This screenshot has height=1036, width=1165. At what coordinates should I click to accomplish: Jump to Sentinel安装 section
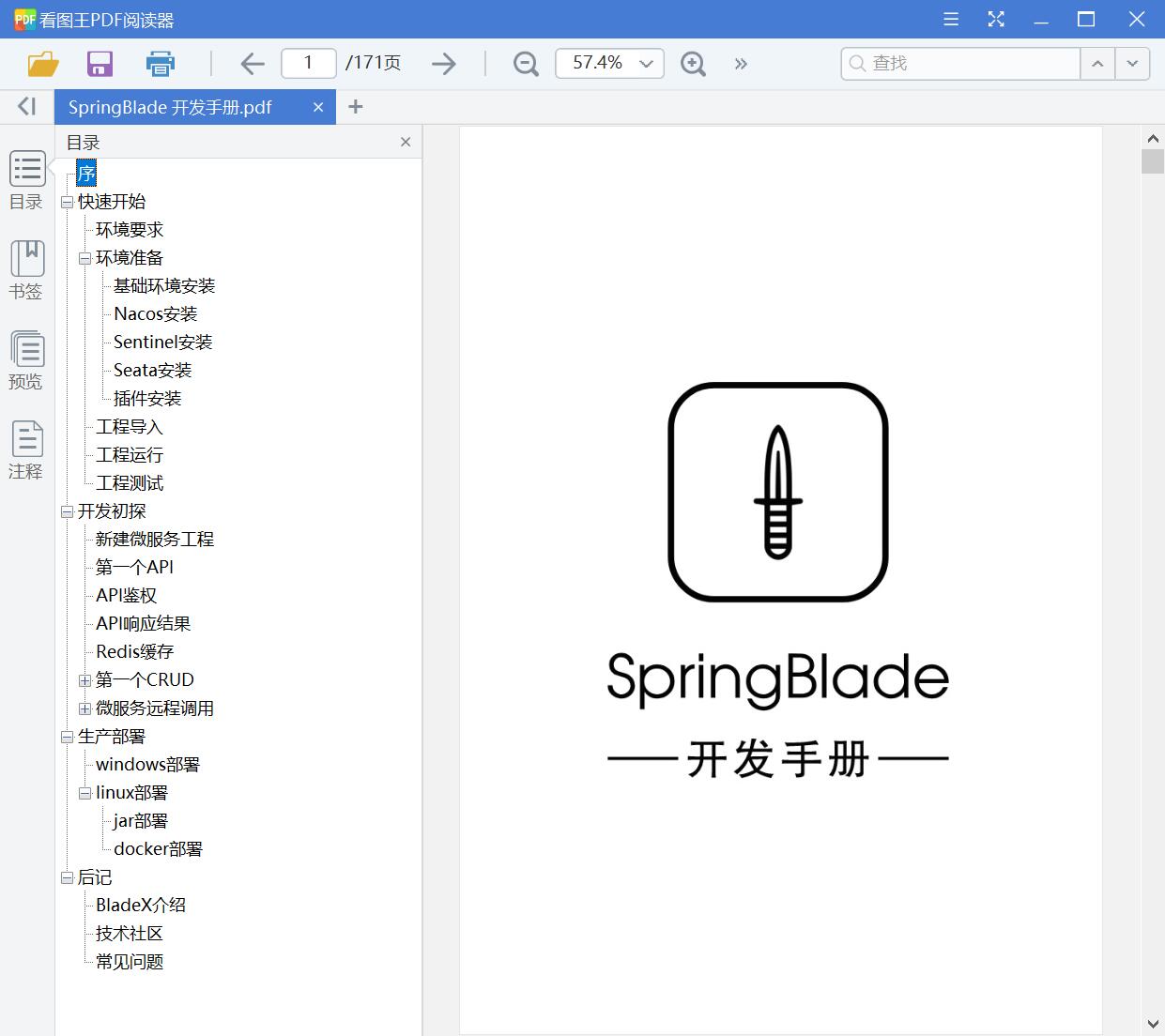pyautogui.click(x=163, y=343)
